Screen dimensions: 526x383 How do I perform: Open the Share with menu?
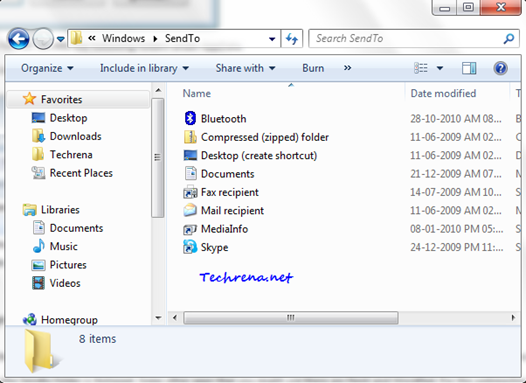click(x=245, y=68)
